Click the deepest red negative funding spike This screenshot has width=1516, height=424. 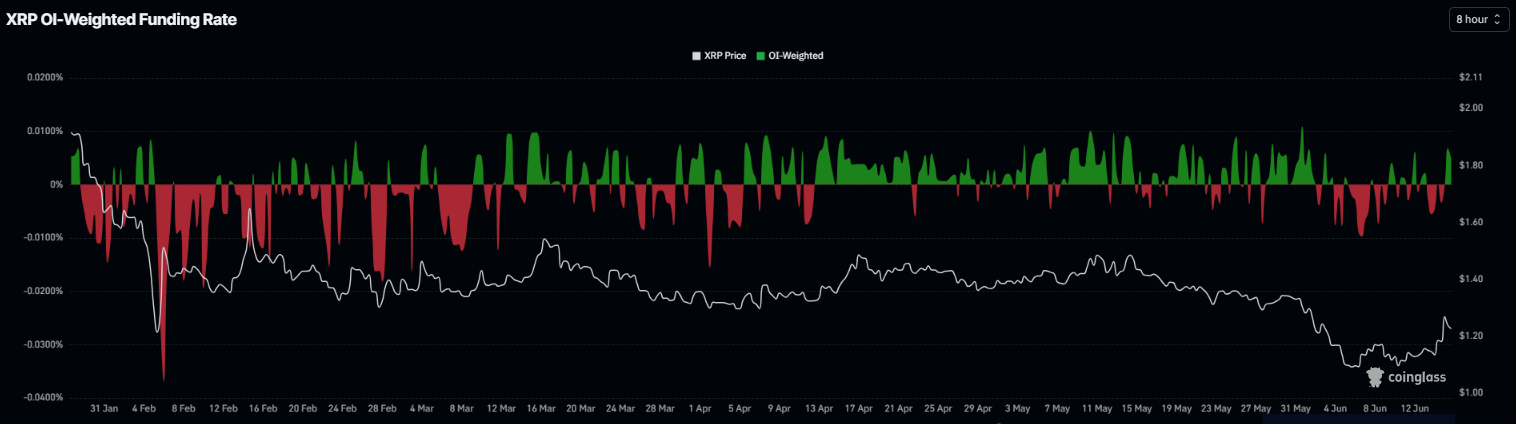pos(163,375)
